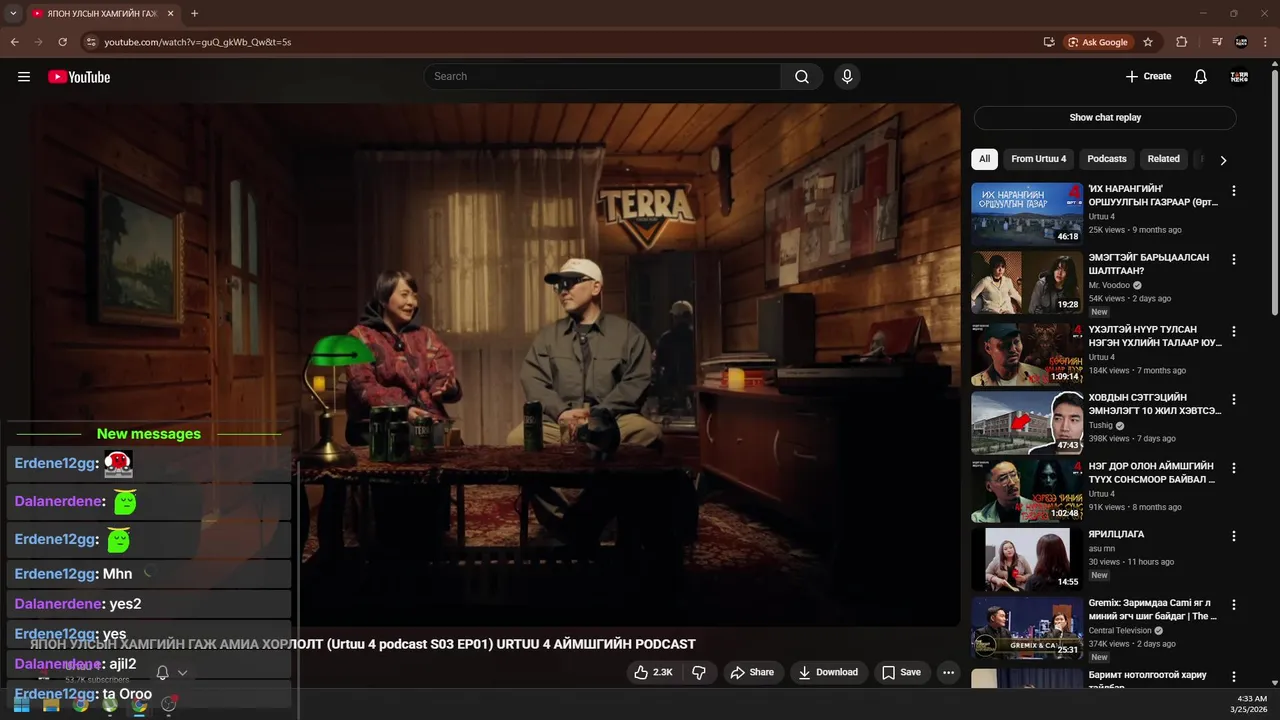Image resolution: width=1280 pixels, height=720 pixels.
Task: Open thumbnail with duration 1:09:14
Action: [1027, 354]
